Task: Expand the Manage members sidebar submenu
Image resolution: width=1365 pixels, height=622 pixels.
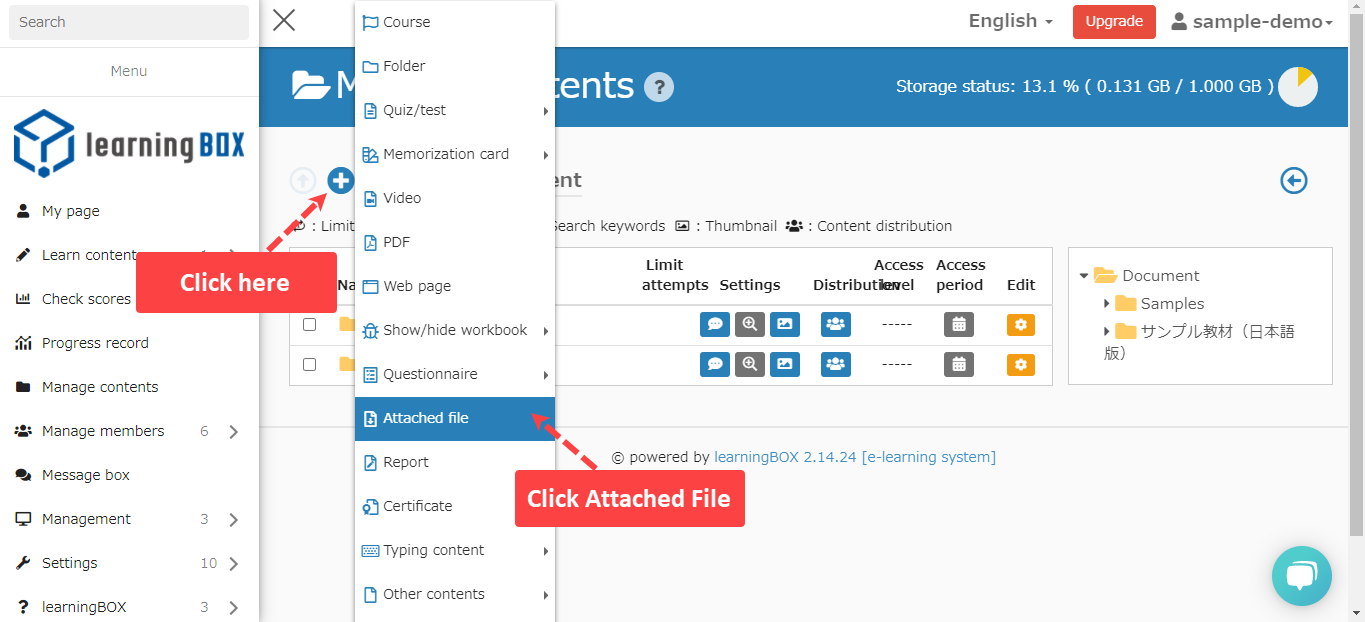Action: coord(233,432)
